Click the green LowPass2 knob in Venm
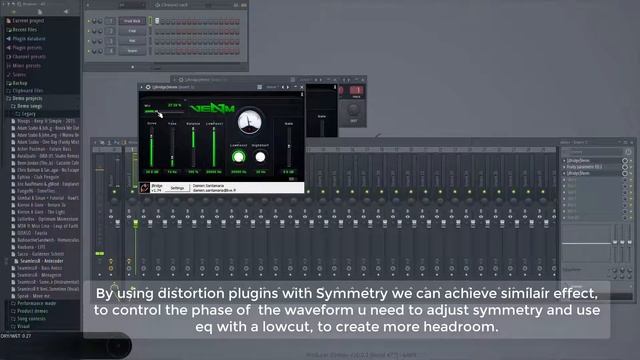640x360 pixels. point(239,157)
